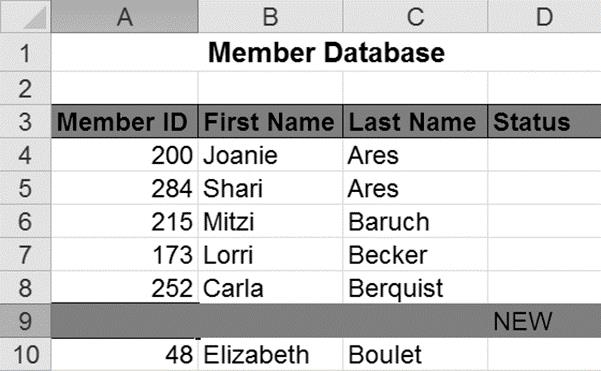This screenshot has width=601, height=371.
Task: Select the cell with member ID 173
Action: click(125, 254)
